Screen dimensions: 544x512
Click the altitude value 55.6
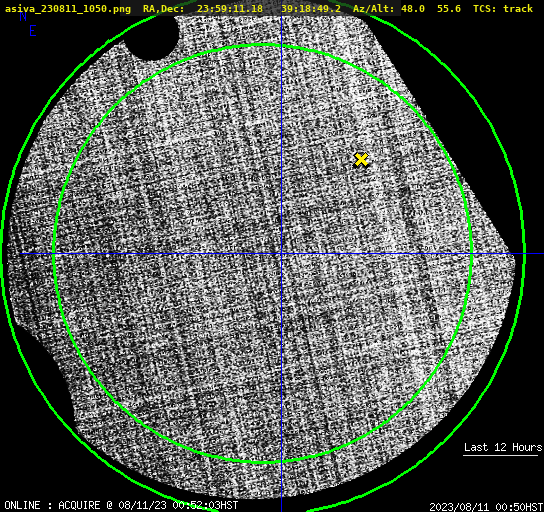pyautogui.click(x=449, y=8)
